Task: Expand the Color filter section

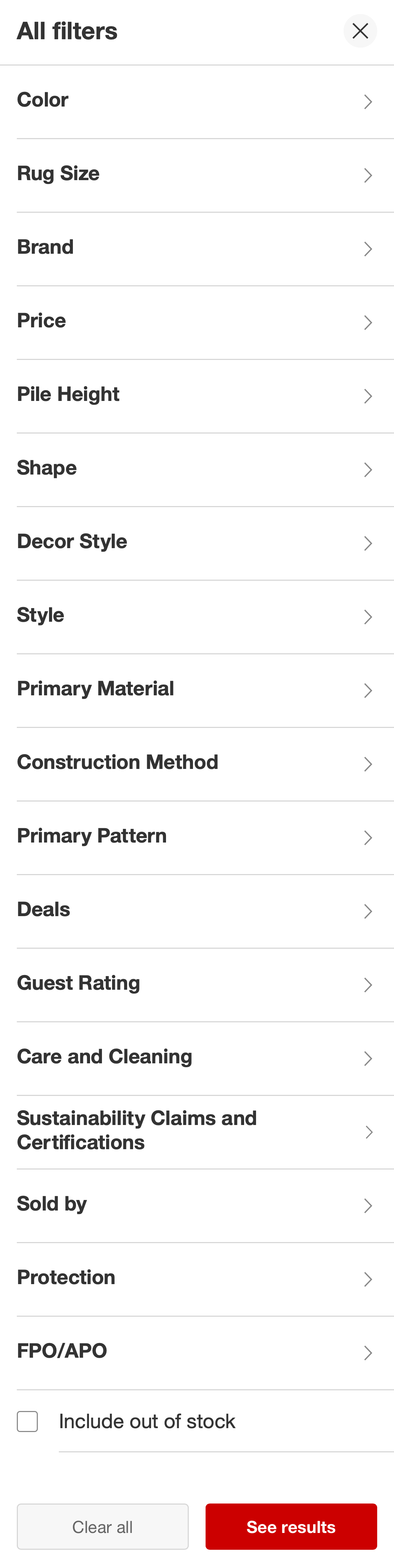Action: (x=197, y=101)
